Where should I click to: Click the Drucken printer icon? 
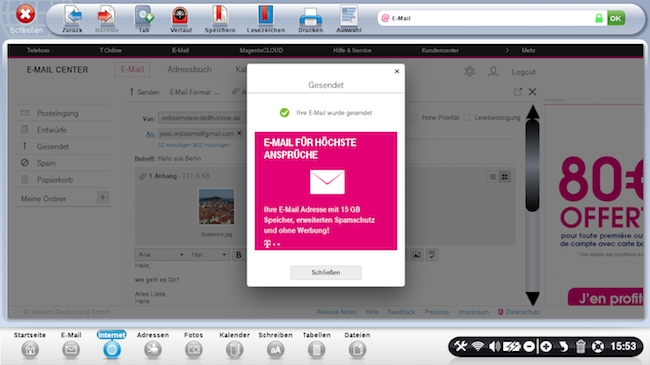pyautogui.click(x=310, y=17)
